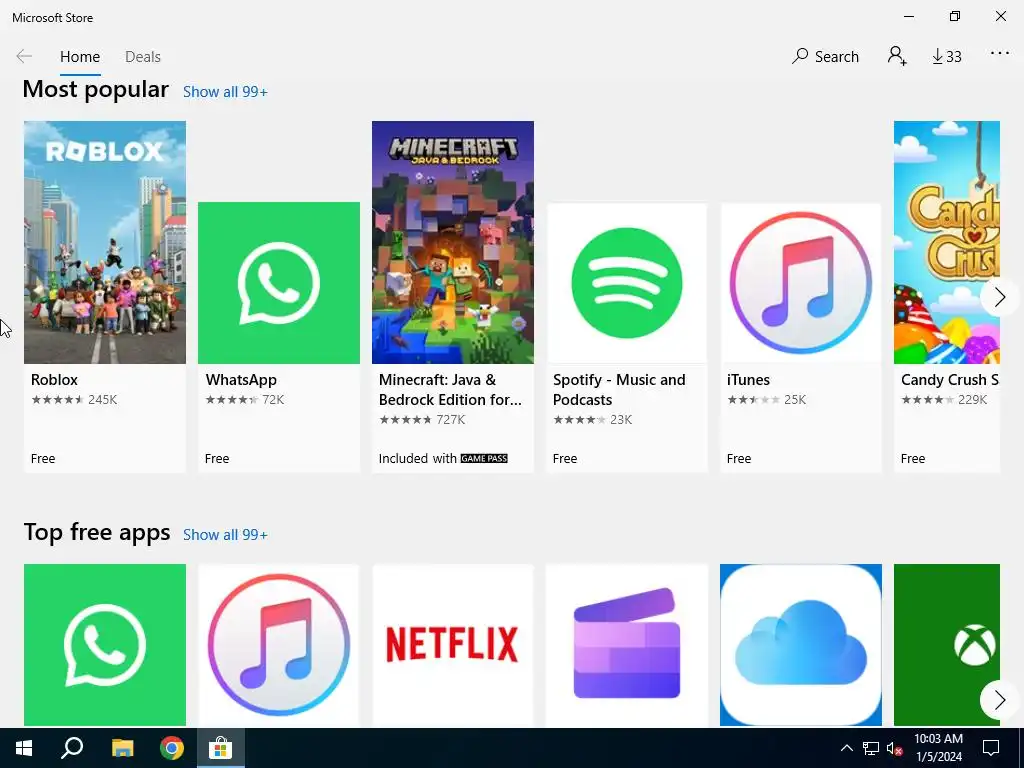Switch to the Deals tab
Screen dimensions: 1024x768
point(142,57)
